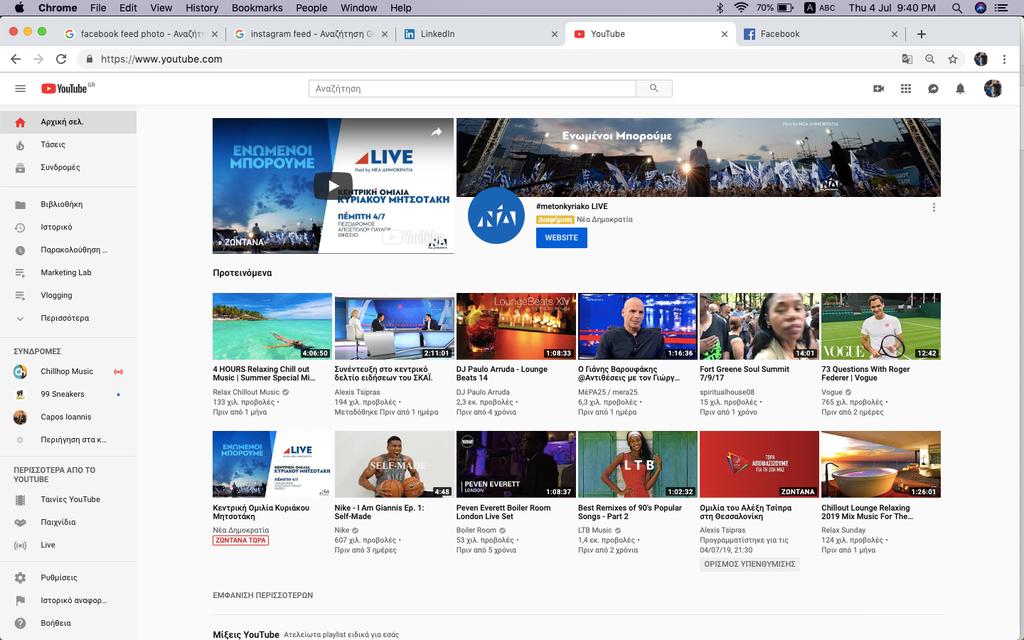Open Chillhop Music subscription channel

pos(68,372)
